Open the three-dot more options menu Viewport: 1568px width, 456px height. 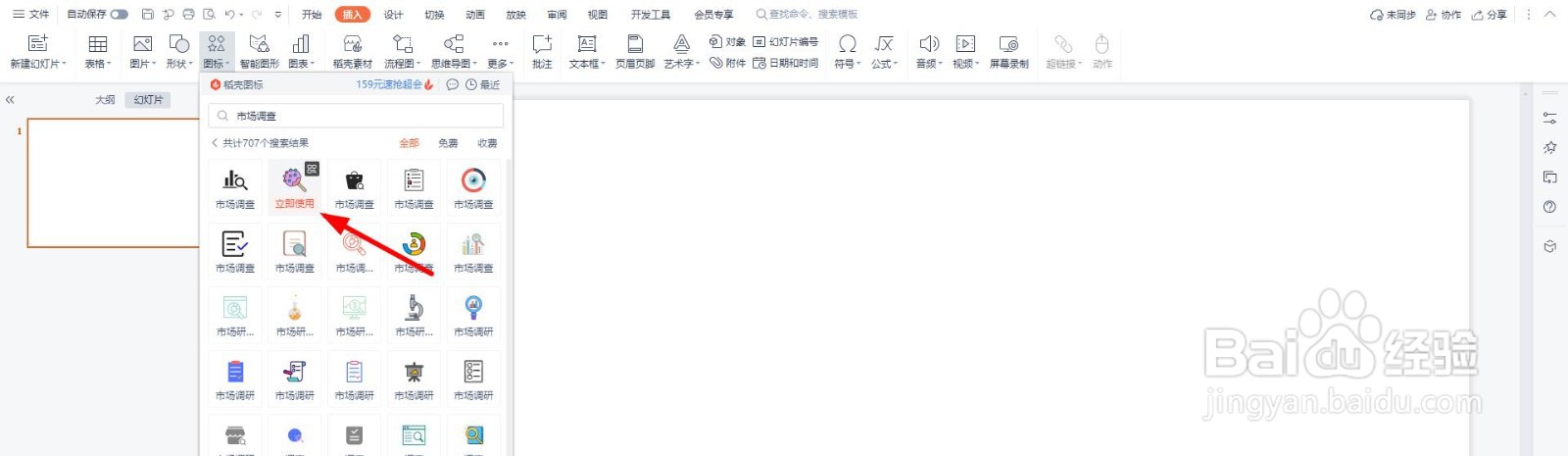click(1528, 15)
